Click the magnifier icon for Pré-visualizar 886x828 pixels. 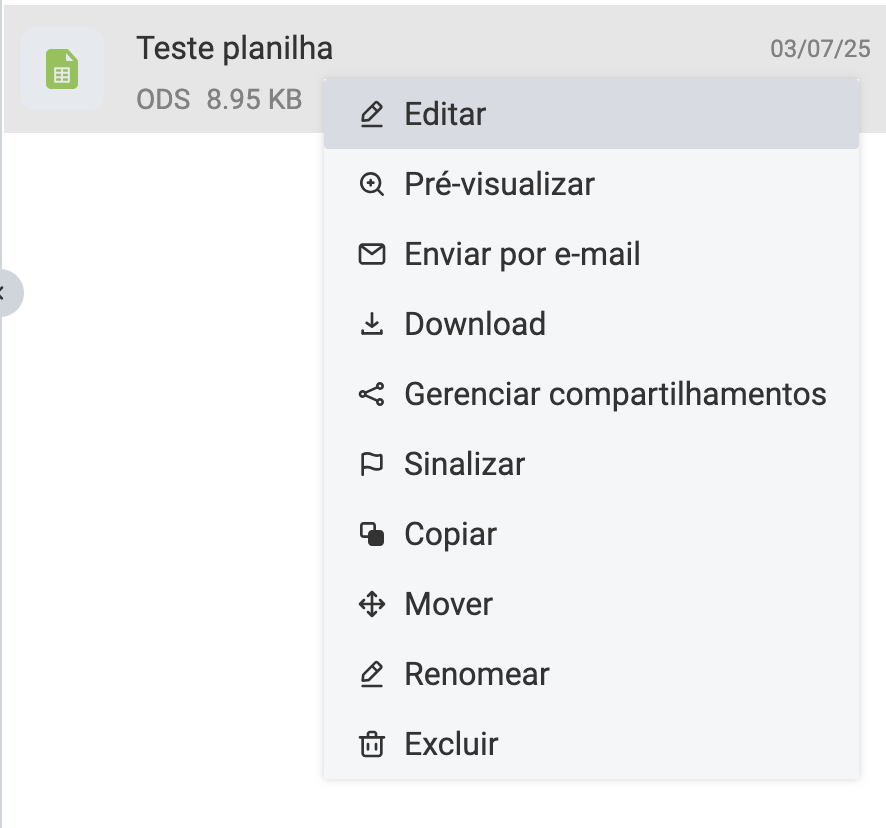click(371, 185)
